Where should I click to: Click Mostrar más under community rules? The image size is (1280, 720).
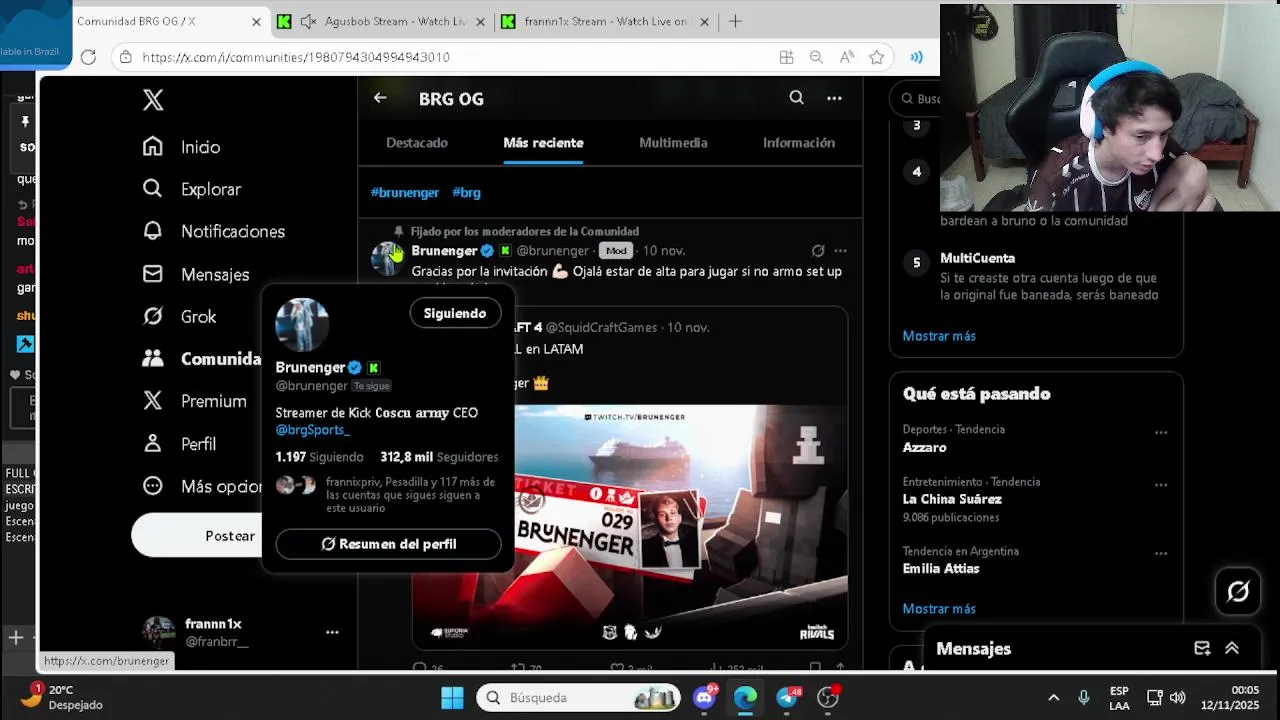pyautogui.click(x=939, y=336)
